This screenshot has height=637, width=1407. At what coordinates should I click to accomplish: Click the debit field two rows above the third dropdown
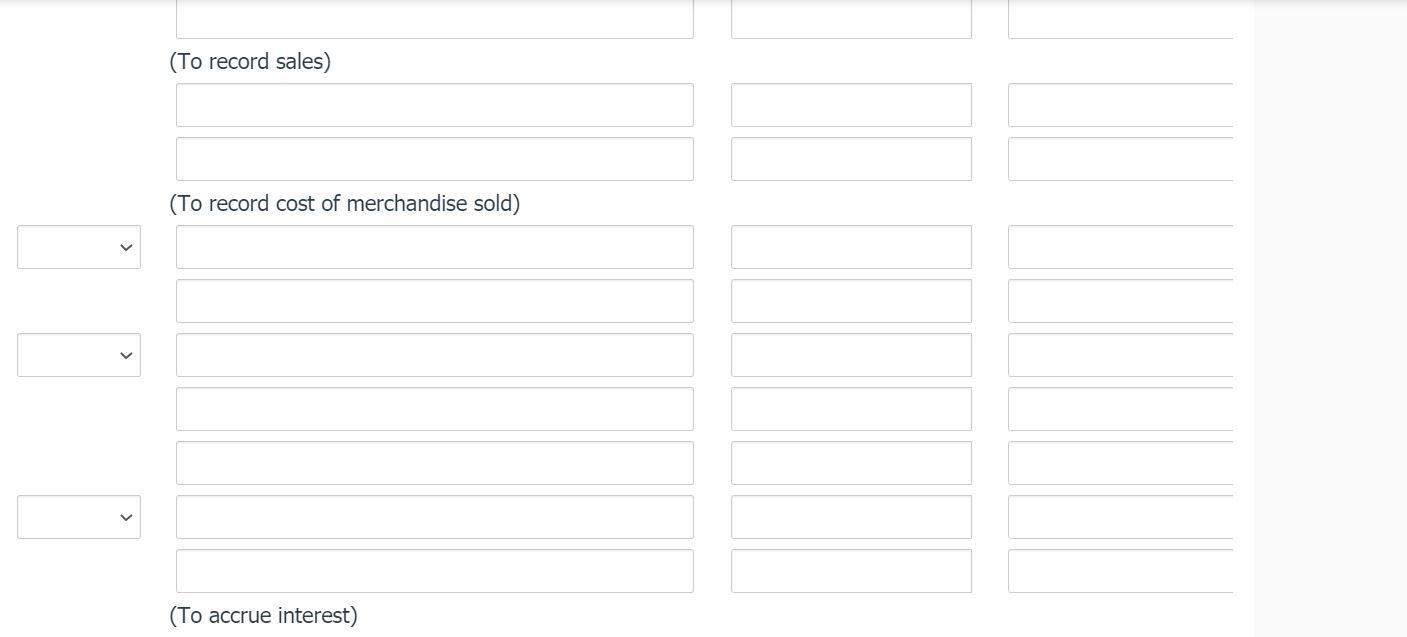[851, 408]
